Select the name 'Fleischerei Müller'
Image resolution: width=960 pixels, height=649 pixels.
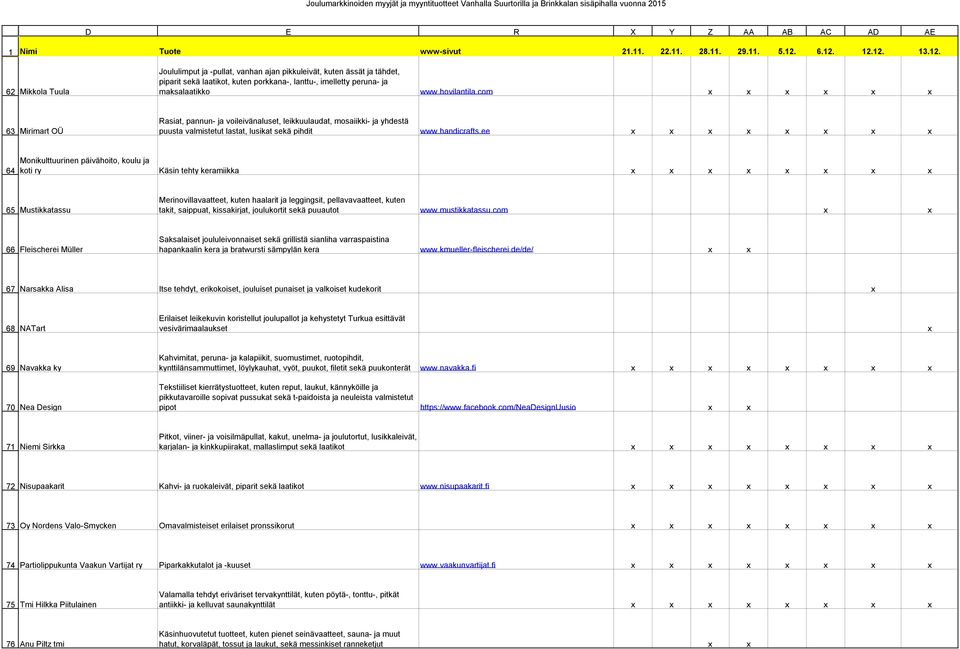(51, 250)
